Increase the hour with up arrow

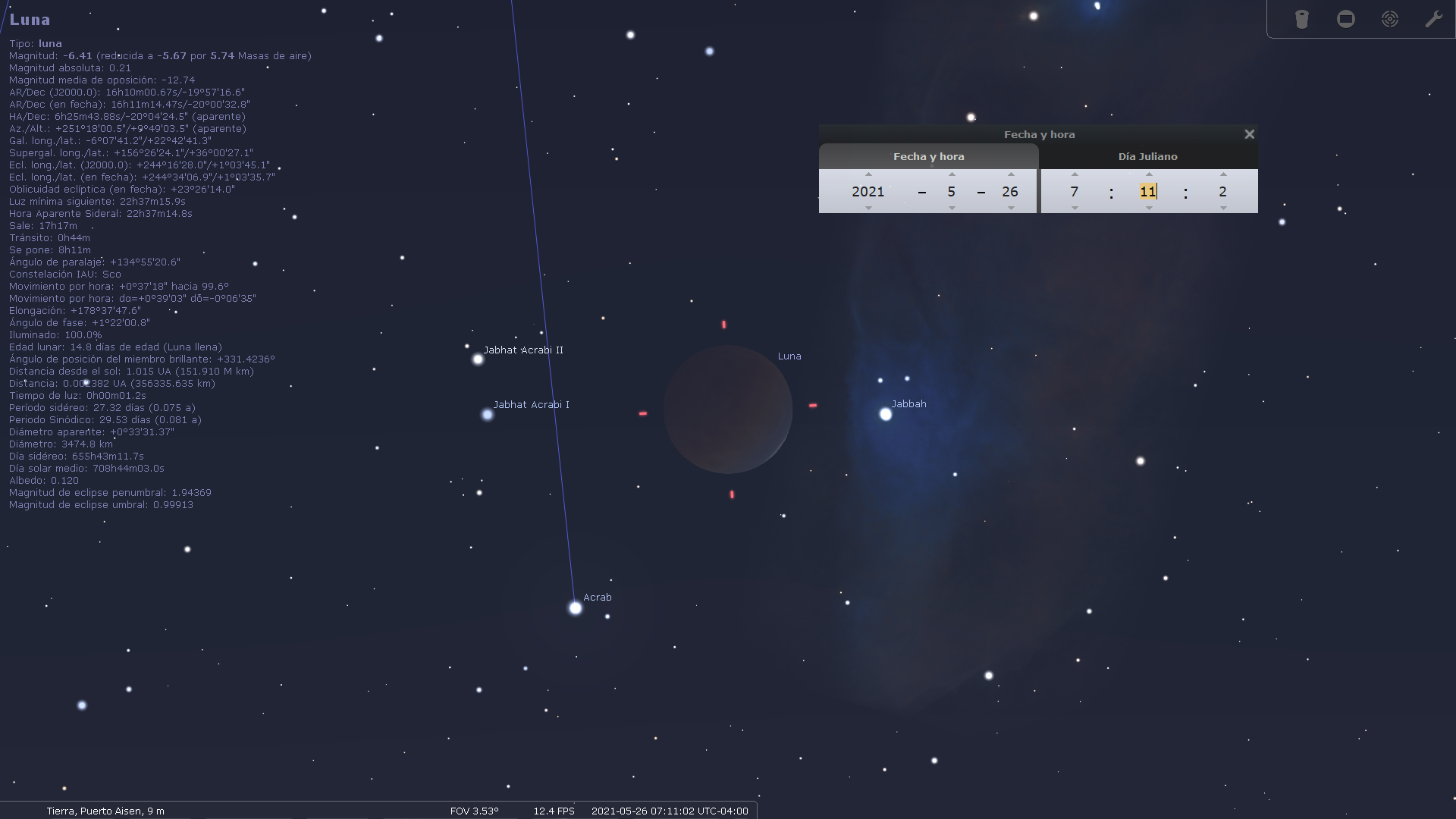1075,174
